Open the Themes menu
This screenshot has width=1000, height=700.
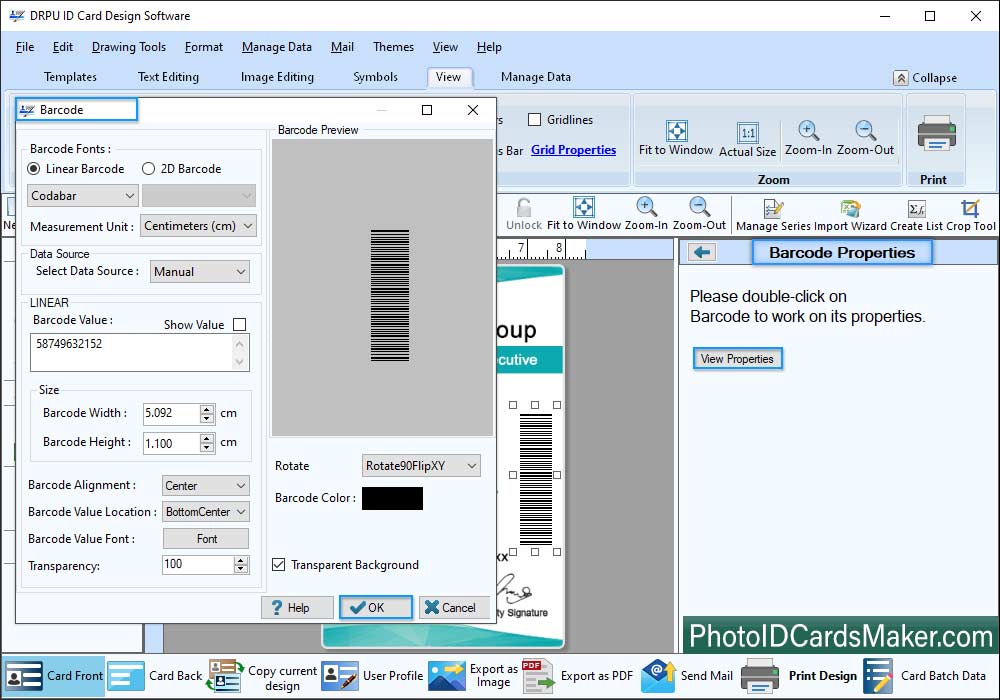393,47
